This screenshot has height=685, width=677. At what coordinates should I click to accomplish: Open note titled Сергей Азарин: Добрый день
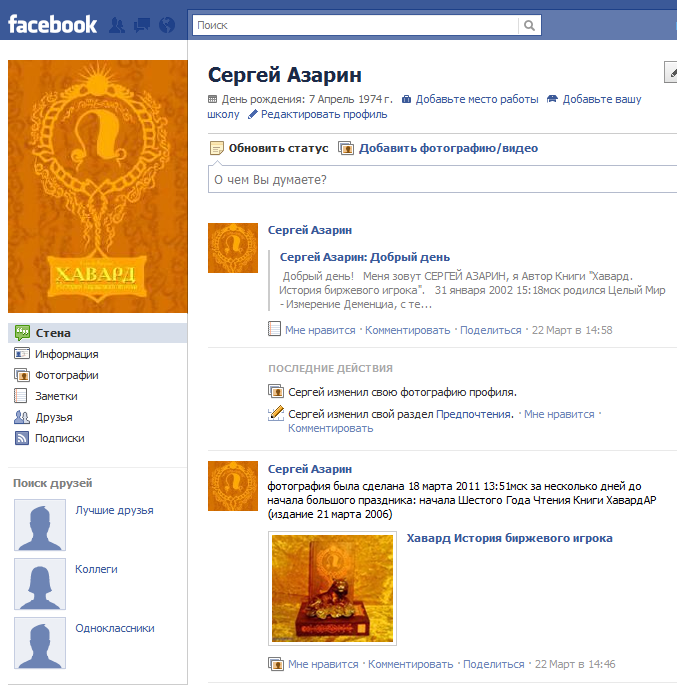(x=365, y=257)
